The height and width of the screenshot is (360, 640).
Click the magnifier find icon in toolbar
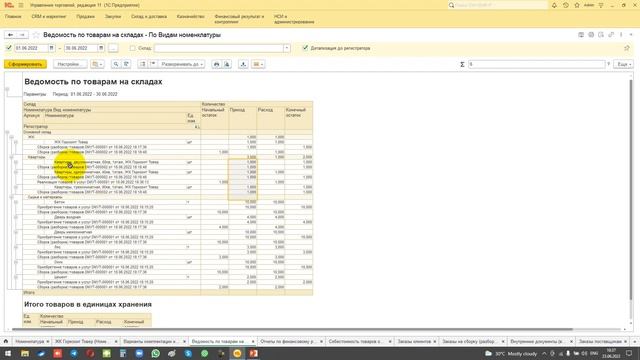(116, 64)
